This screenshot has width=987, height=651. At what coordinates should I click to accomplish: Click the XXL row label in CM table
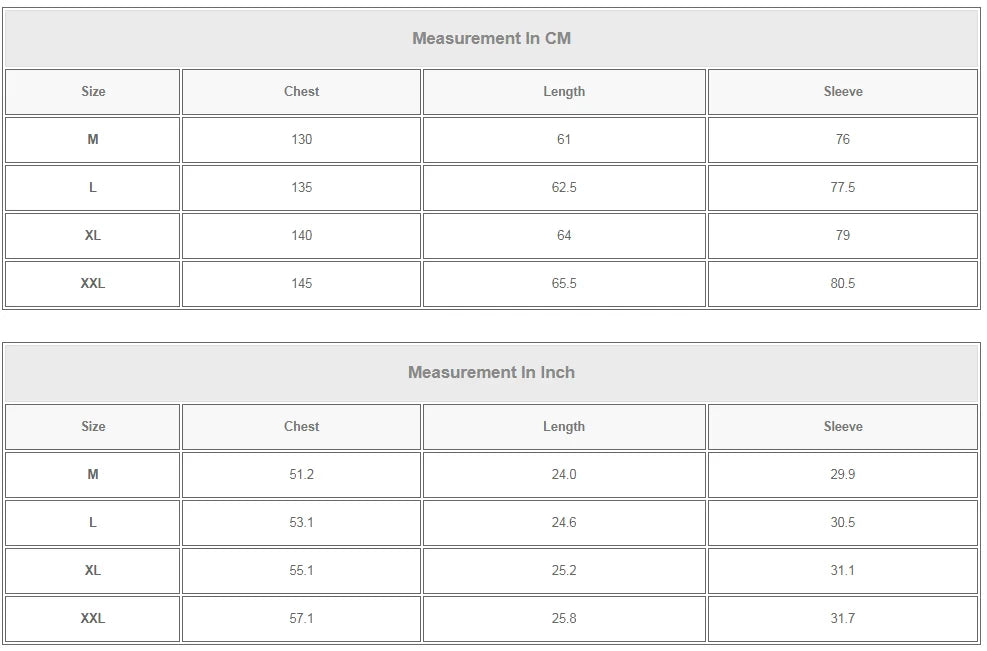tap(93, 283)
